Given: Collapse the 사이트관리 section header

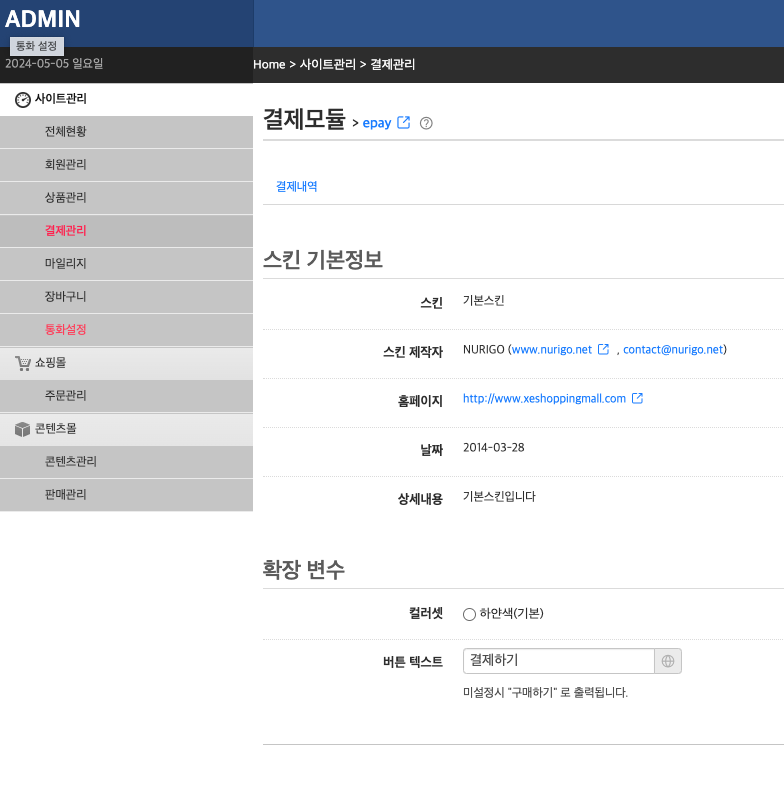Looking at the screenshot, I should (x=126, y=99).
